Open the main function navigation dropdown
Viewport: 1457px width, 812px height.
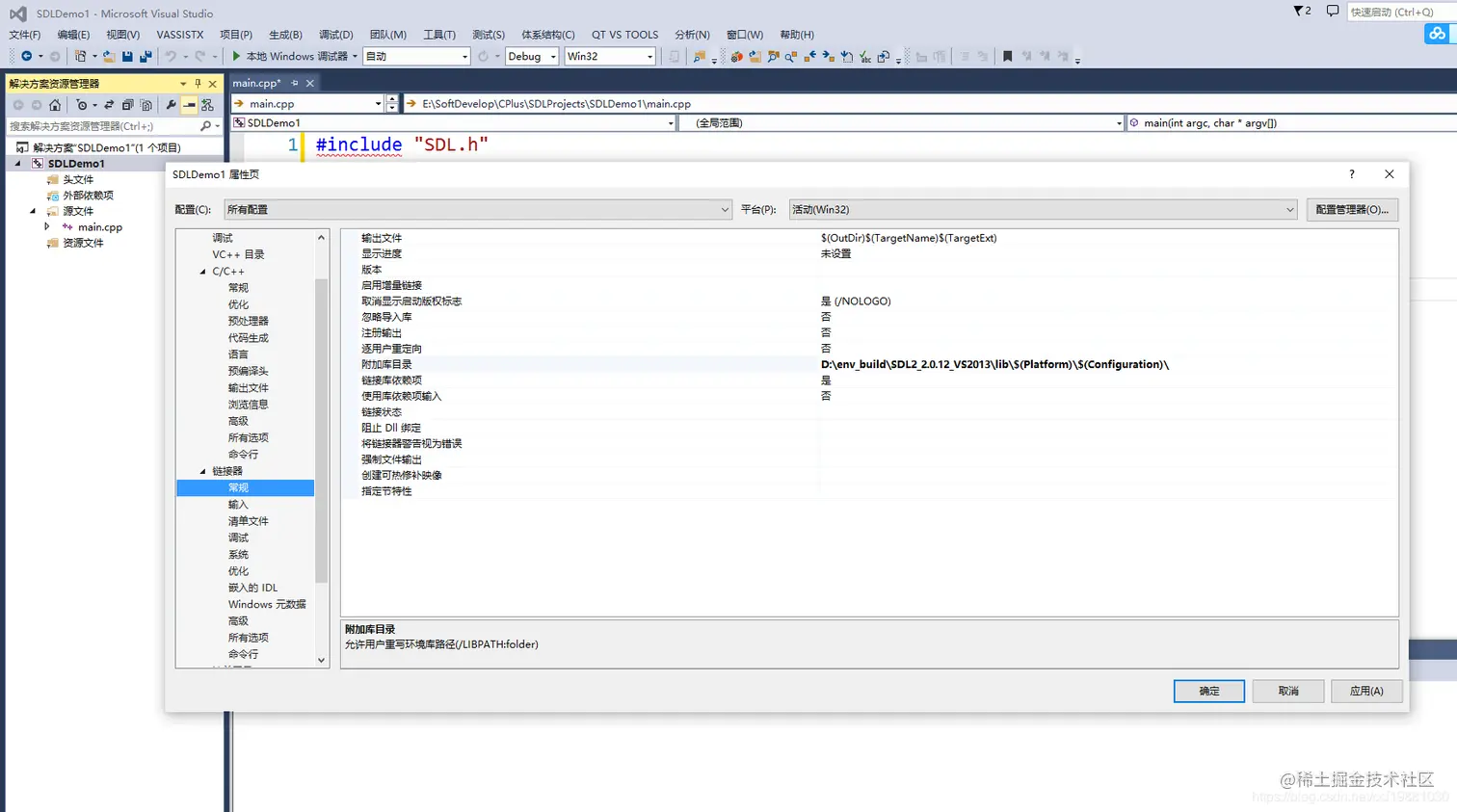1291,123
